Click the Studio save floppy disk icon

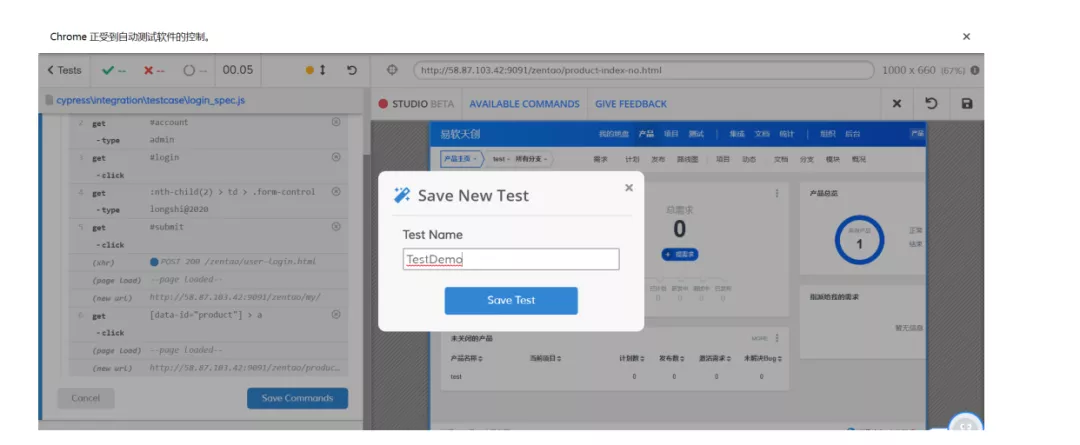click(966, 104)
